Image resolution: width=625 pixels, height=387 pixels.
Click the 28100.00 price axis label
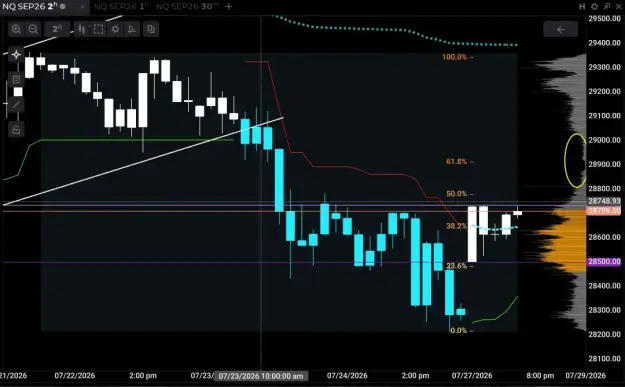point(604,358)
